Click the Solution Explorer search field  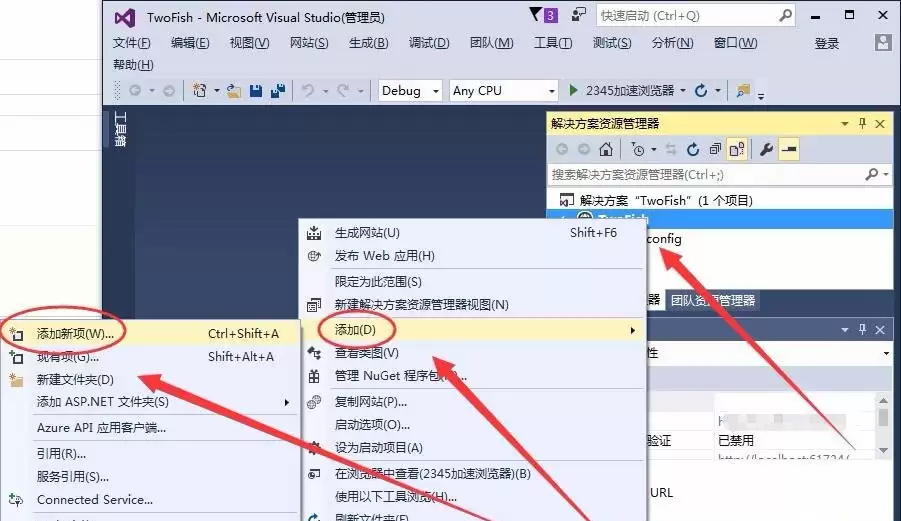point(720,175)
